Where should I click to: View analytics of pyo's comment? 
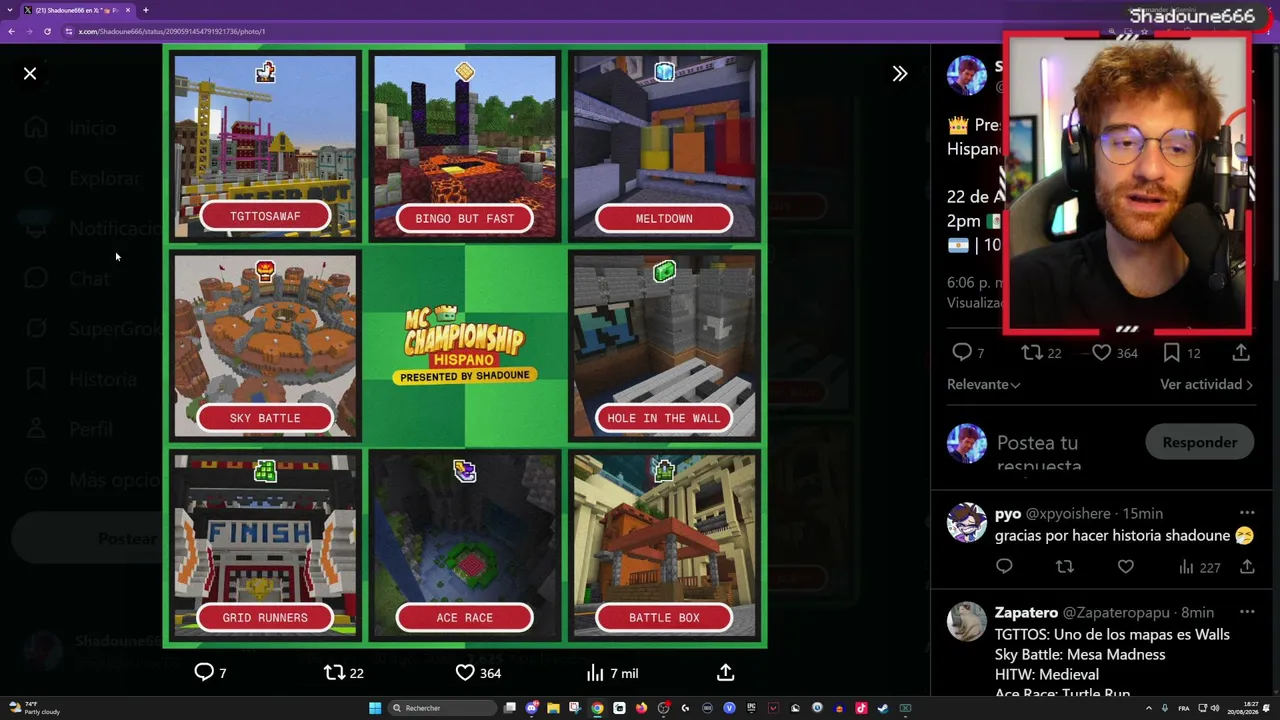click(x=1198, y=567)
